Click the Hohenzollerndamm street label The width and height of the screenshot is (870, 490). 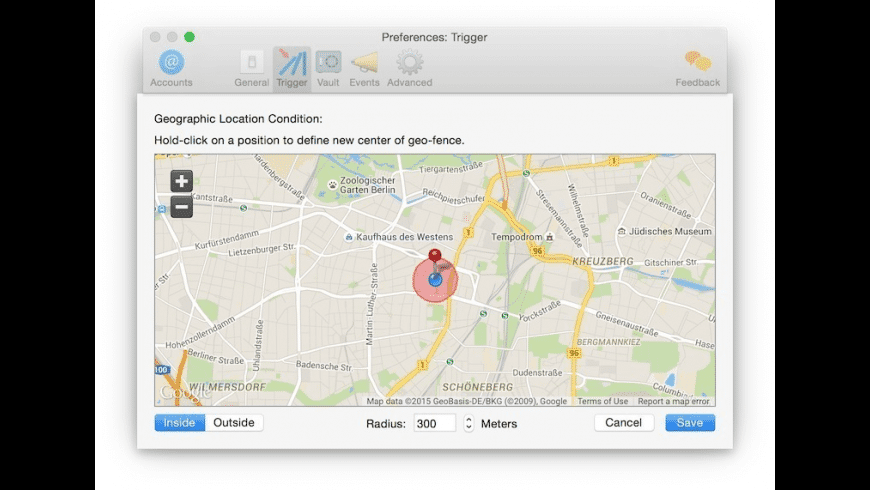(200, 333)
